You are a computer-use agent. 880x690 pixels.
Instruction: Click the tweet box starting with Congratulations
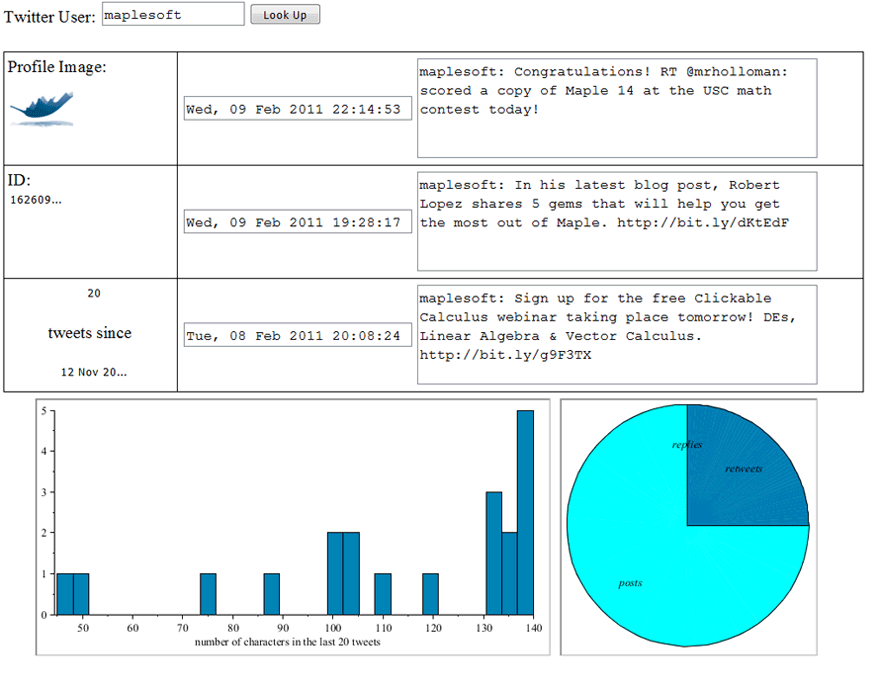(x=617, y=108)
